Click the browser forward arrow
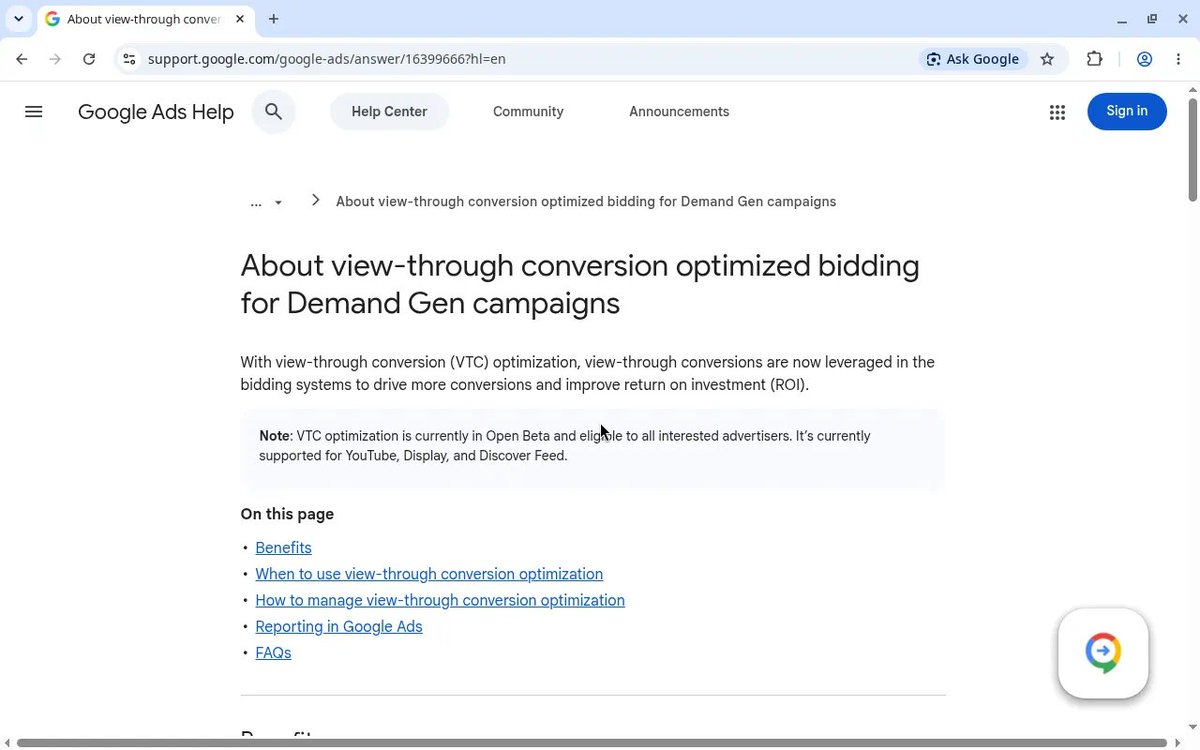Viewport: 1200px width, 750px height. click(x=55, y=59)
